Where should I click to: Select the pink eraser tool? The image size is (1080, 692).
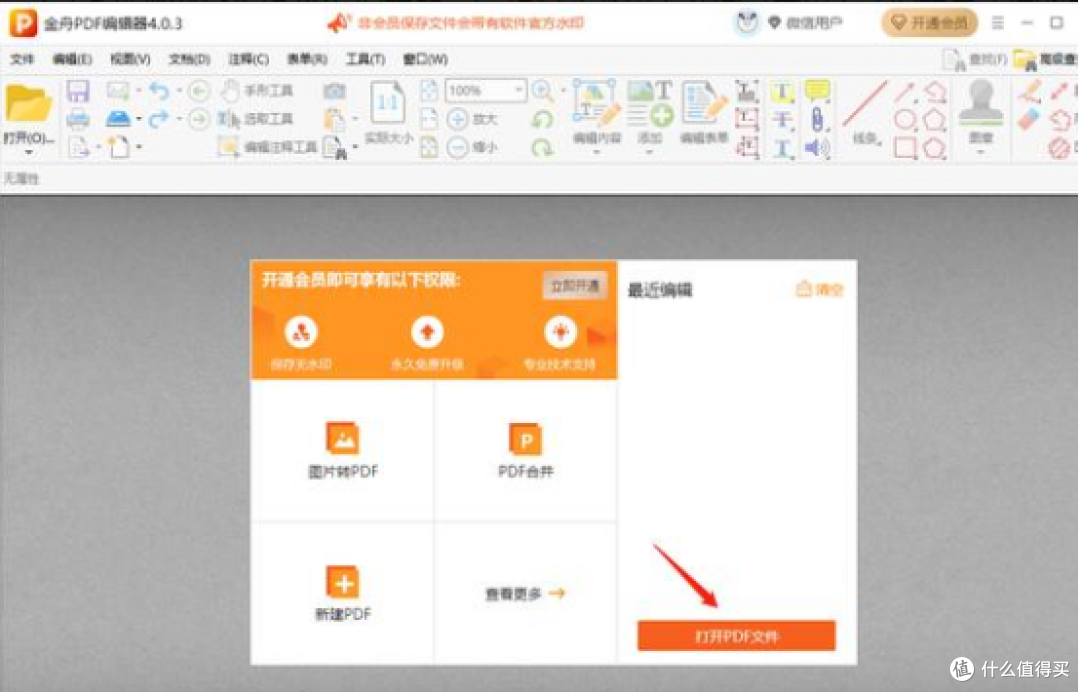click(x=1028, y=119)
